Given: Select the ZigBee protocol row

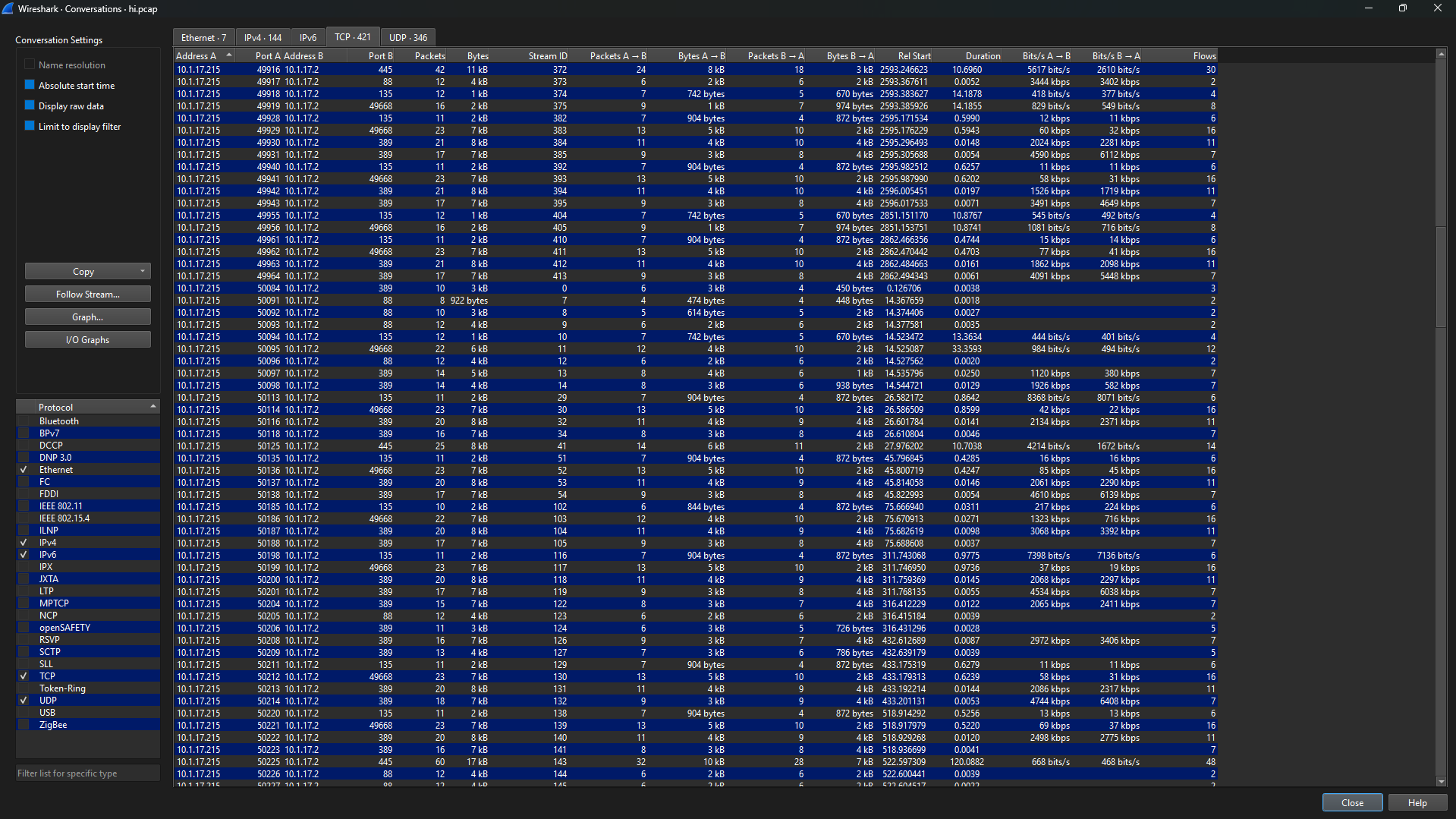Looking at the screenshot, I should 87,725.
